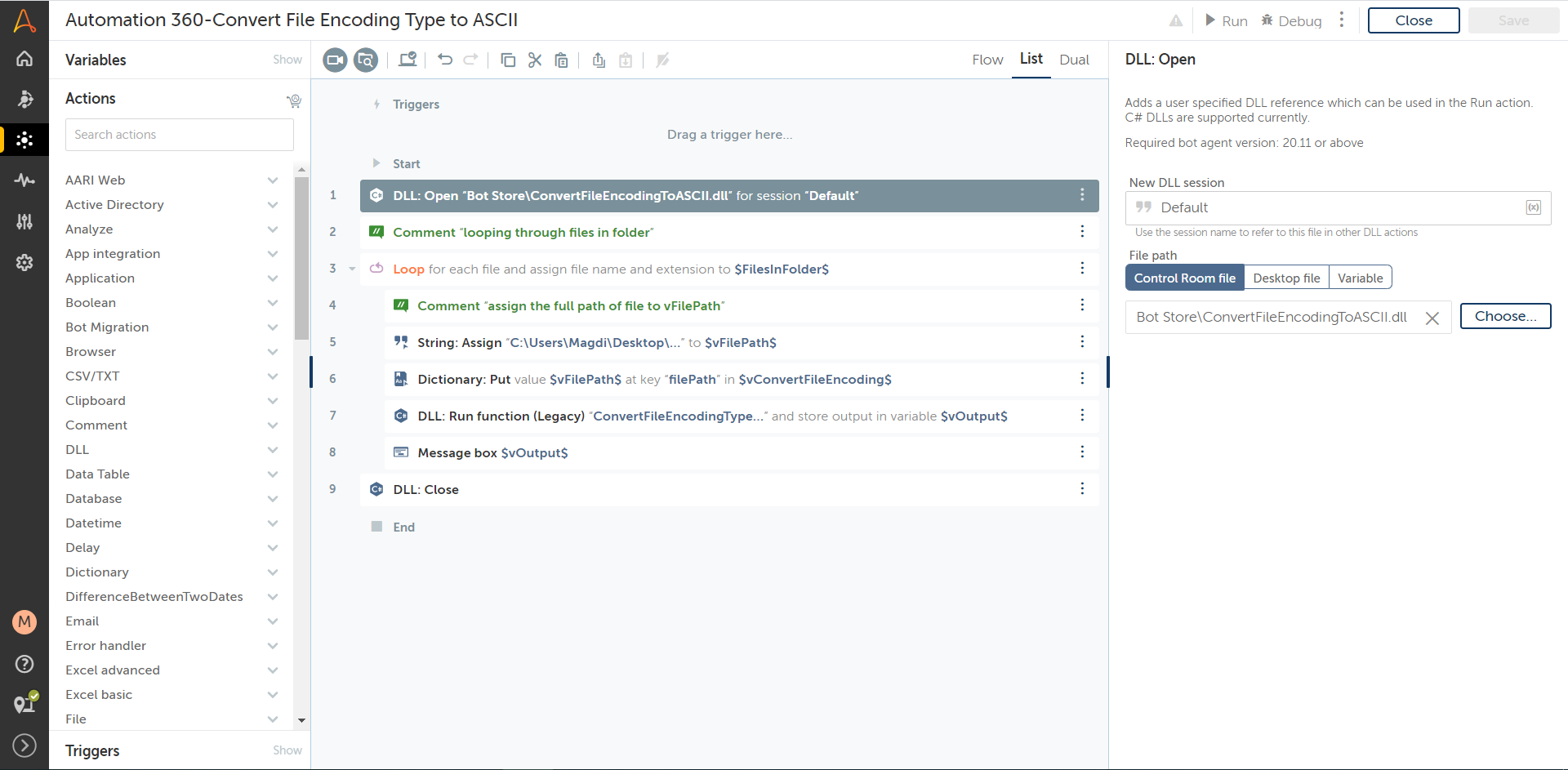Select Variable as file path source
Screen dimensions: 1568x770
[x=1360, y=278]
